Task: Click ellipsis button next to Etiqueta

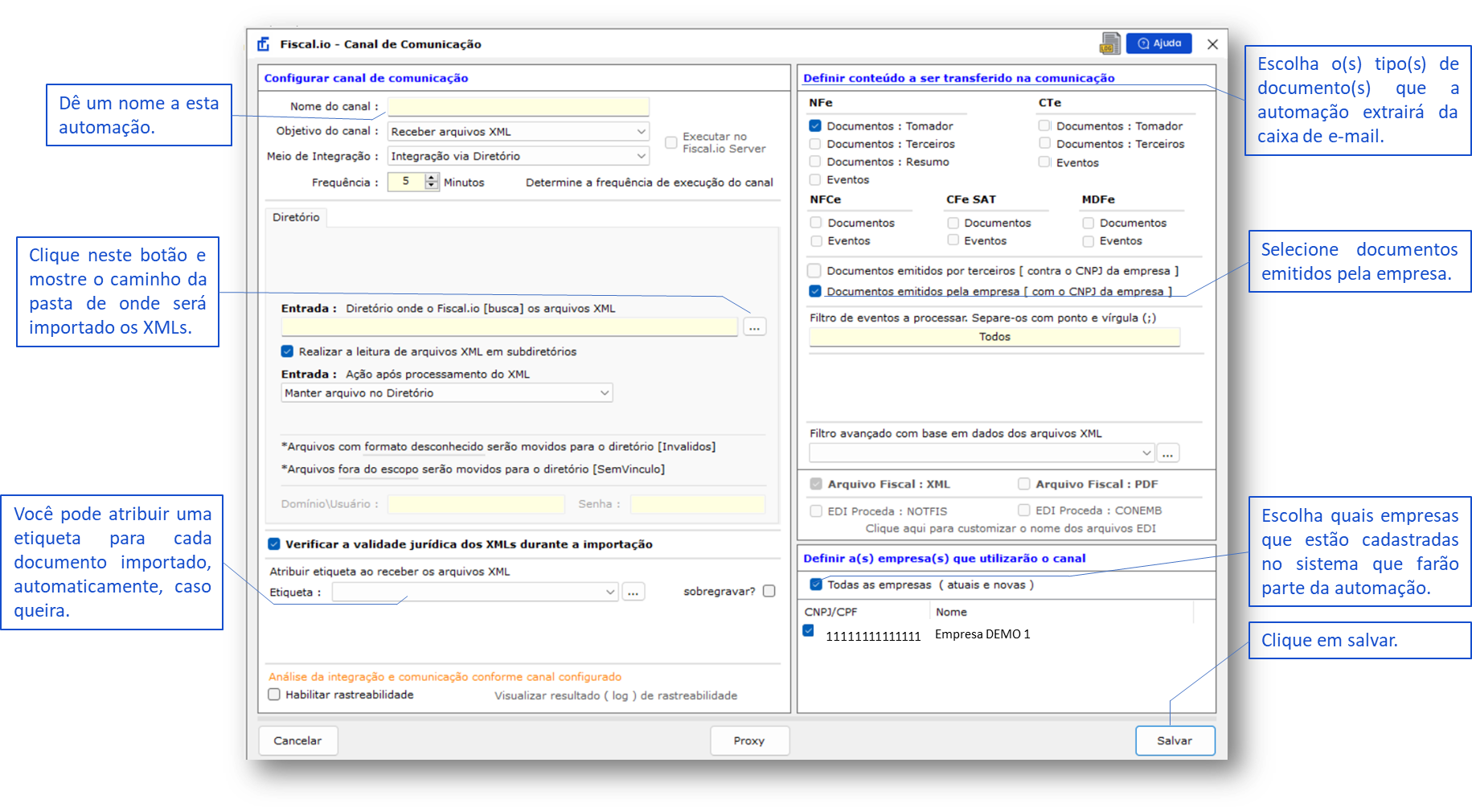Action: coord(633,593)
